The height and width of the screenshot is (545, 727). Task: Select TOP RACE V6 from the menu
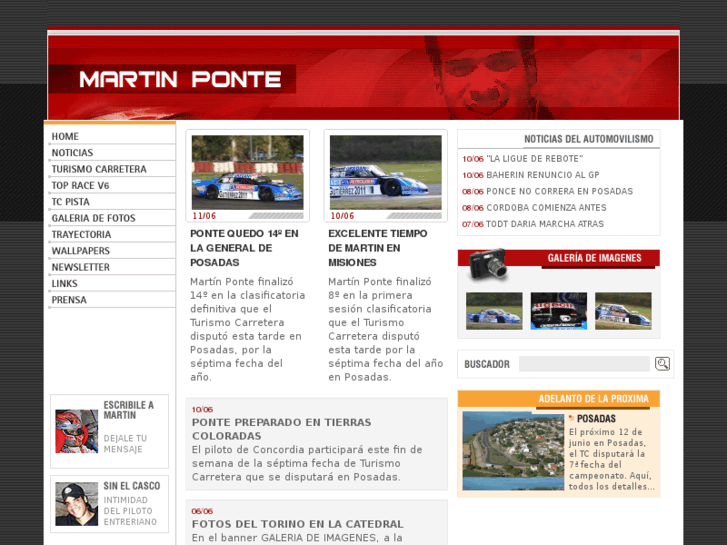[x=80, y=186]
